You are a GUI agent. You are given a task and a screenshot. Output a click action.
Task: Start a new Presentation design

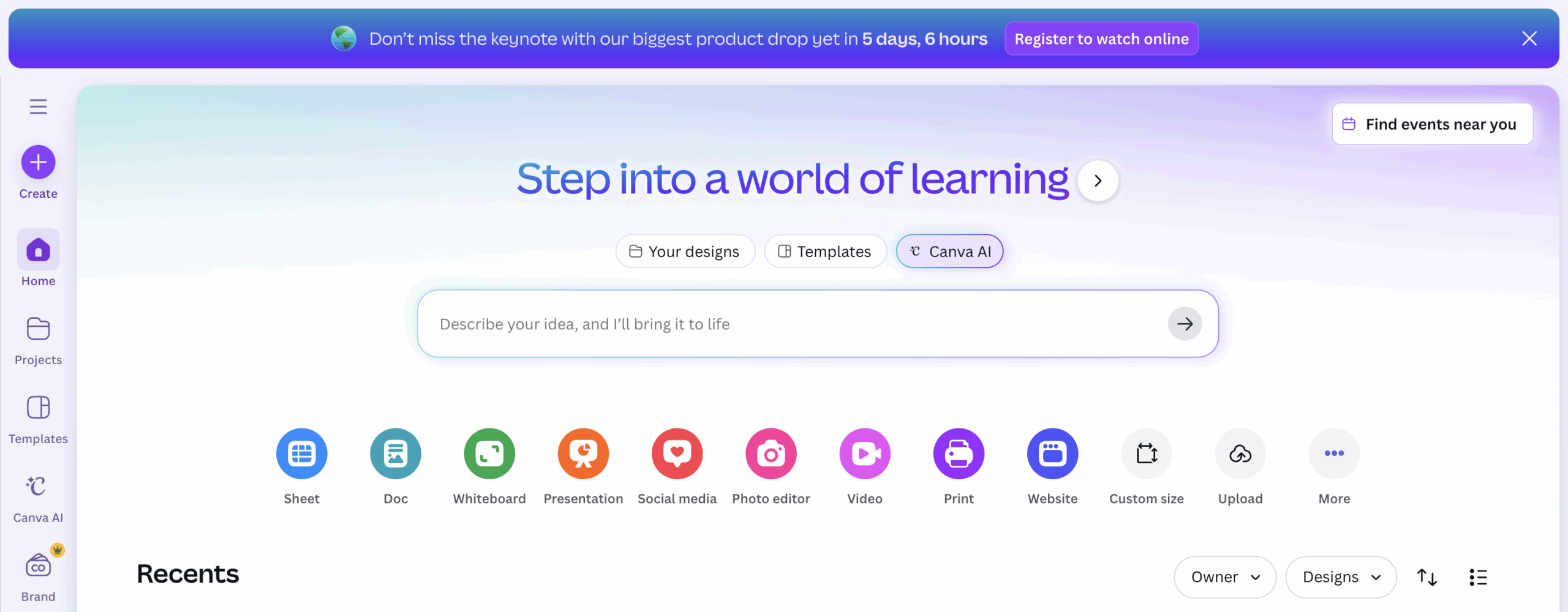click(583, 453)
